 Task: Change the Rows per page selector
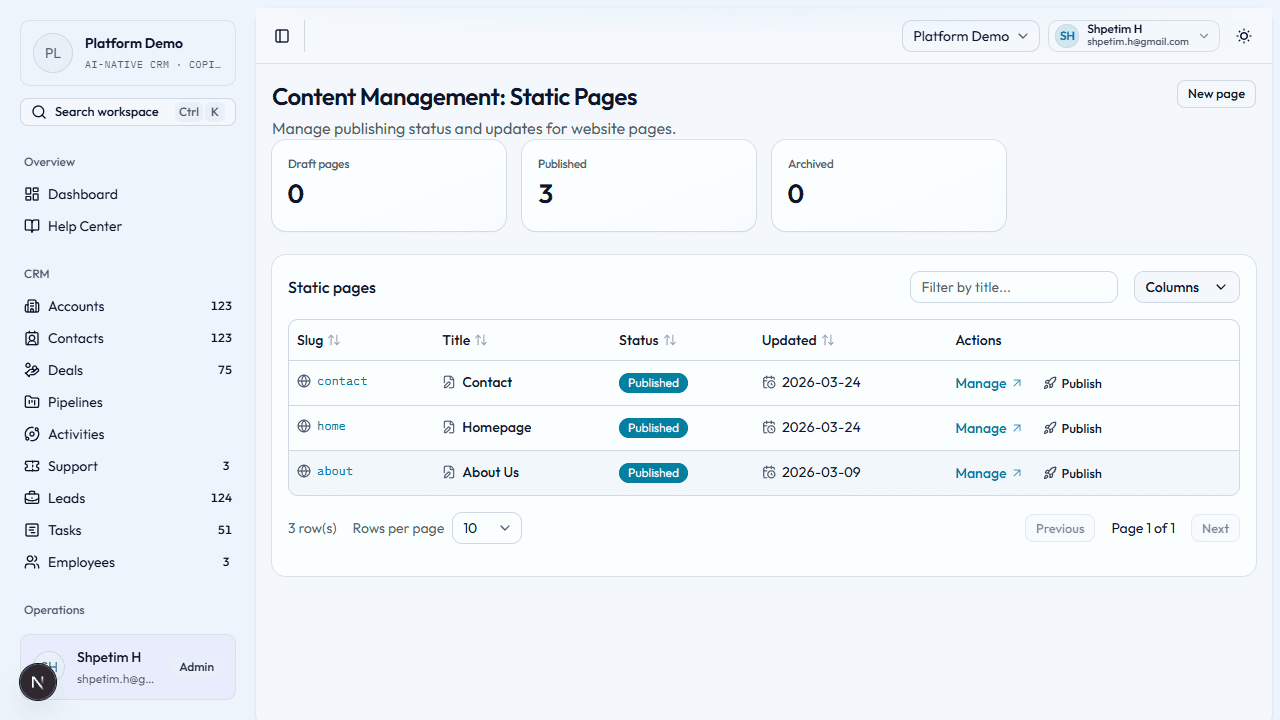(486, 527)
